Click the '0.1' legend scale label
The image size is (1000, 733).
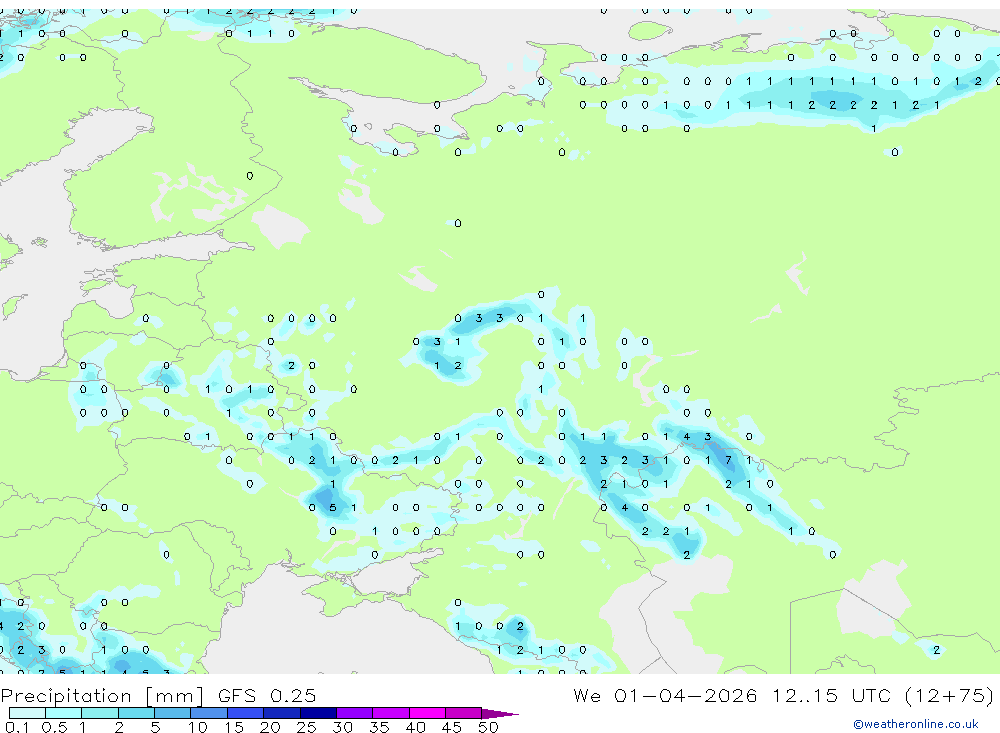click(x=17, y=727)
